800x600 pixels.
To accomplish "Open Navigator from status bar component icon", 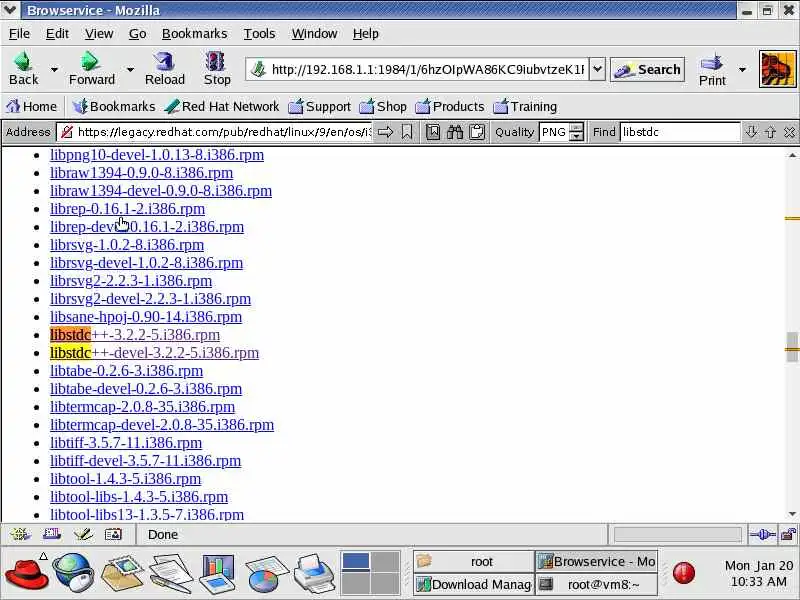I will pos(20,534).
